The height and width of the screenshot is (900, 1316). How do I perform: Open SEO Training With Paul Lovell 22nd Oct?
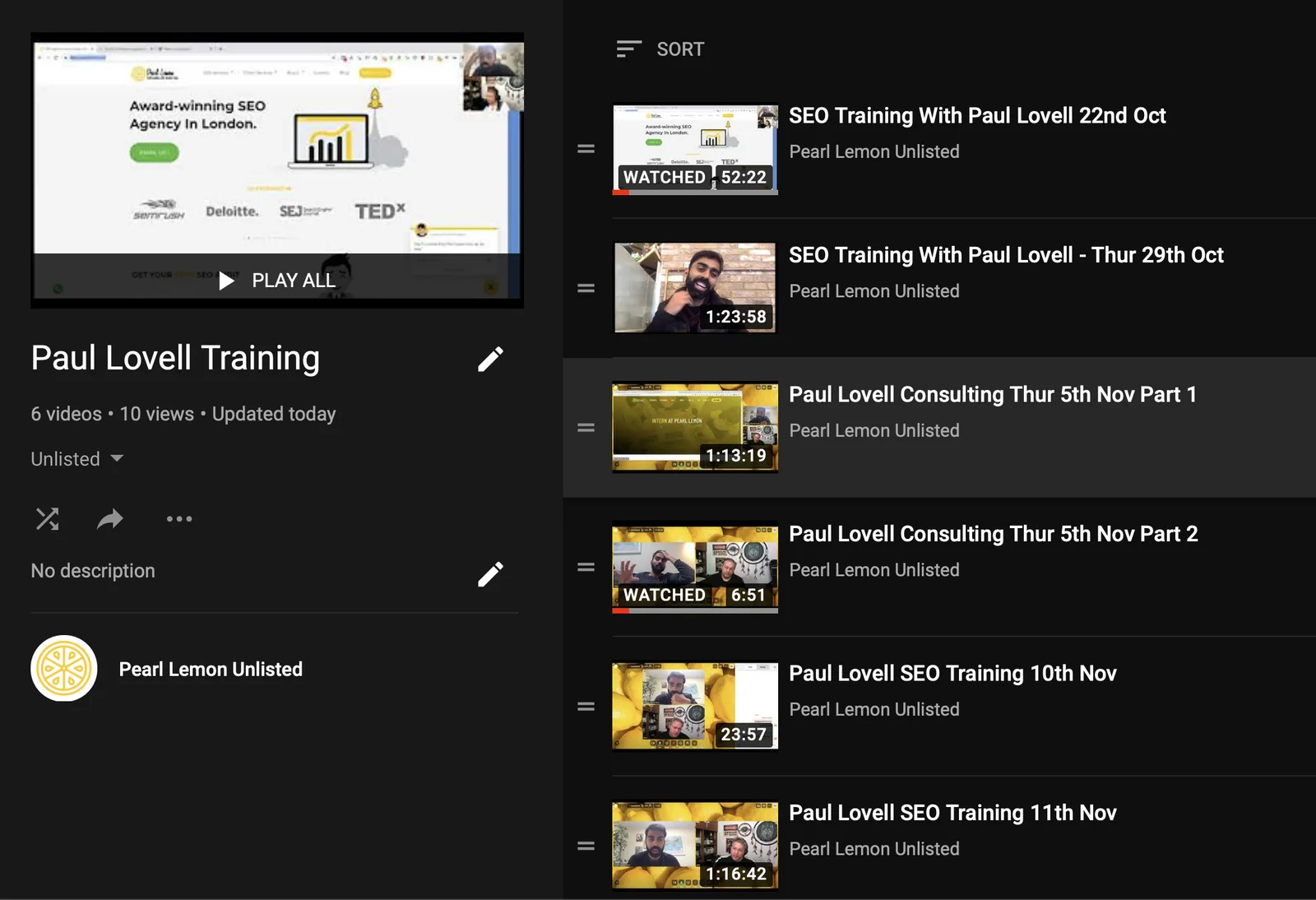click(977, 116)
